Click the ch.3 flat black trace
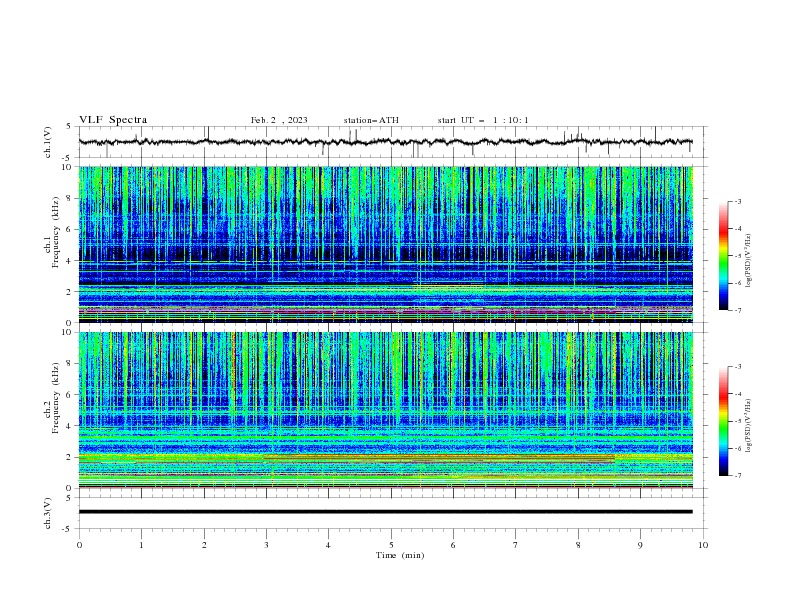Viewport: 792px width, 612px height. 385,512
